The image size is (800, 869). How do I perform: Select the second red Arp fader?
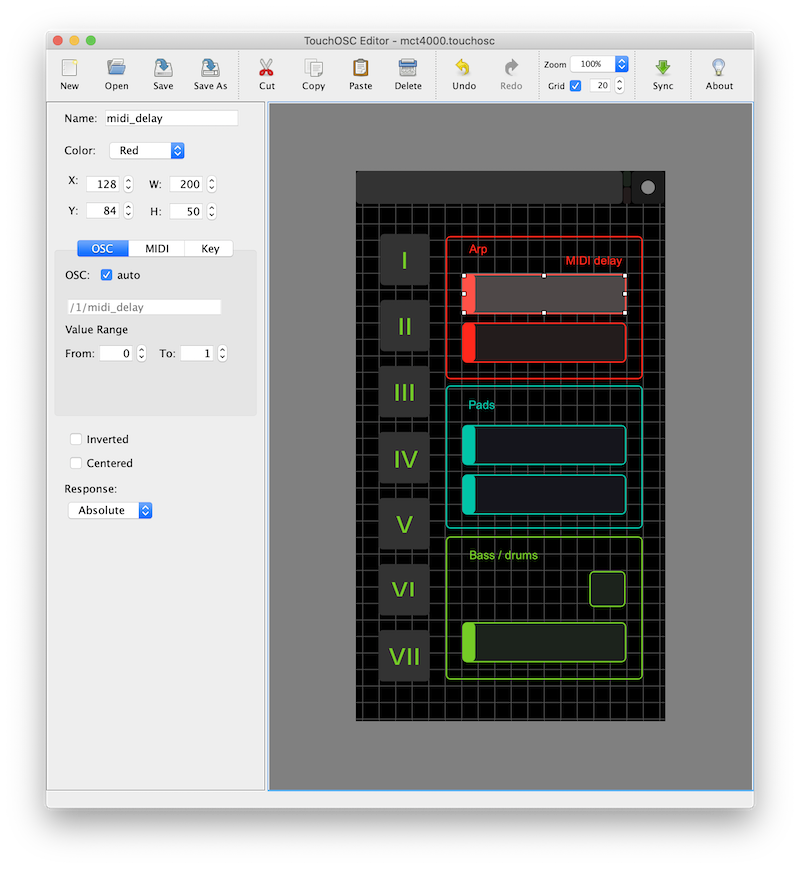click(544, 343)
